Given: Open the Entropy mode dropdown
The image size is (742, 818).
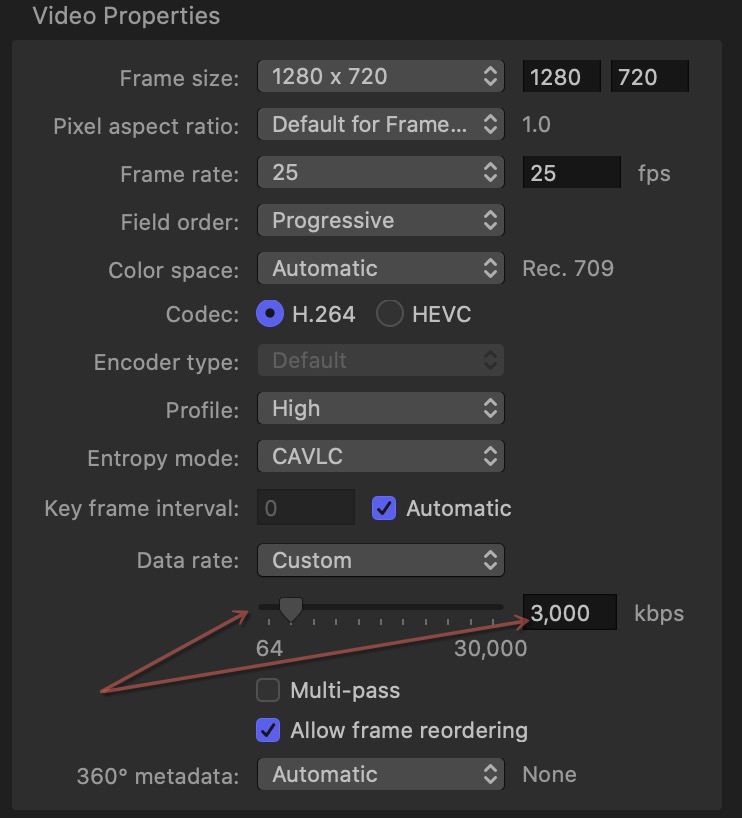Looking at the screenshot, I should click(380, 458).
